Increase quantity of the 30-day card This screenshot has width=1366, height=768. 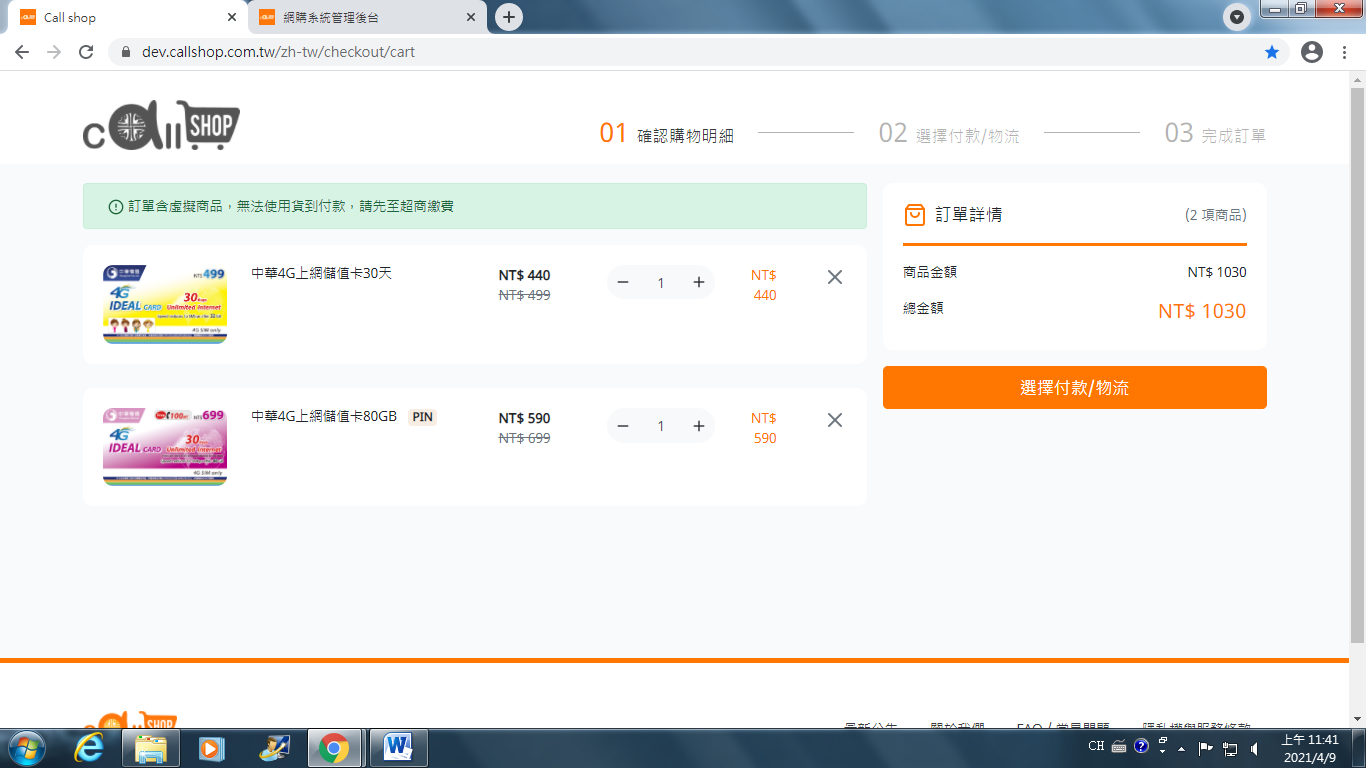pyautogui.click(x=699, y=283)
